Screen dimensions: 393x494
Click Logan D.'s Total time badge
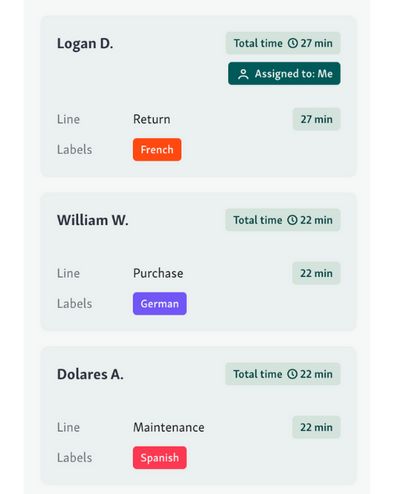pyautogui.click(x=283, y=43)
